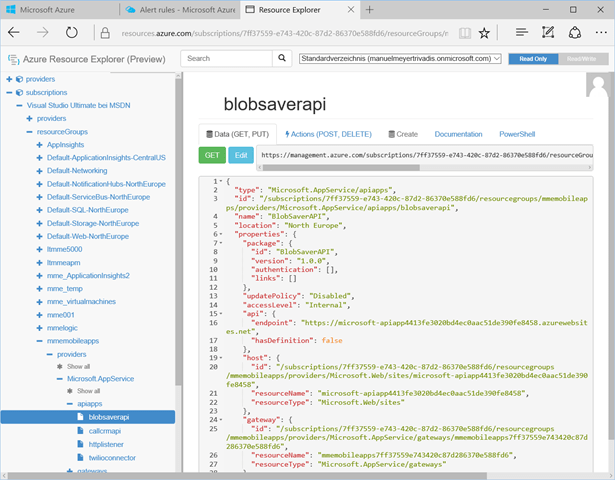Switch to Read/Write mode
Screen dimensions: 615x480
pos(582,59)
